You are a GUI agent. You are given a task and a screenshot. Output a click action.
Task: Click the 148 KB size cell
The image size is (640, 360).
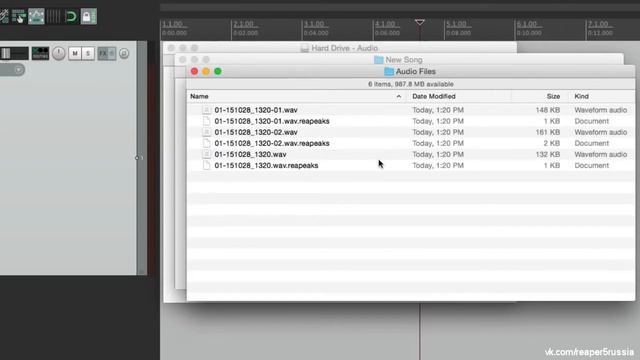click(547, 110)
